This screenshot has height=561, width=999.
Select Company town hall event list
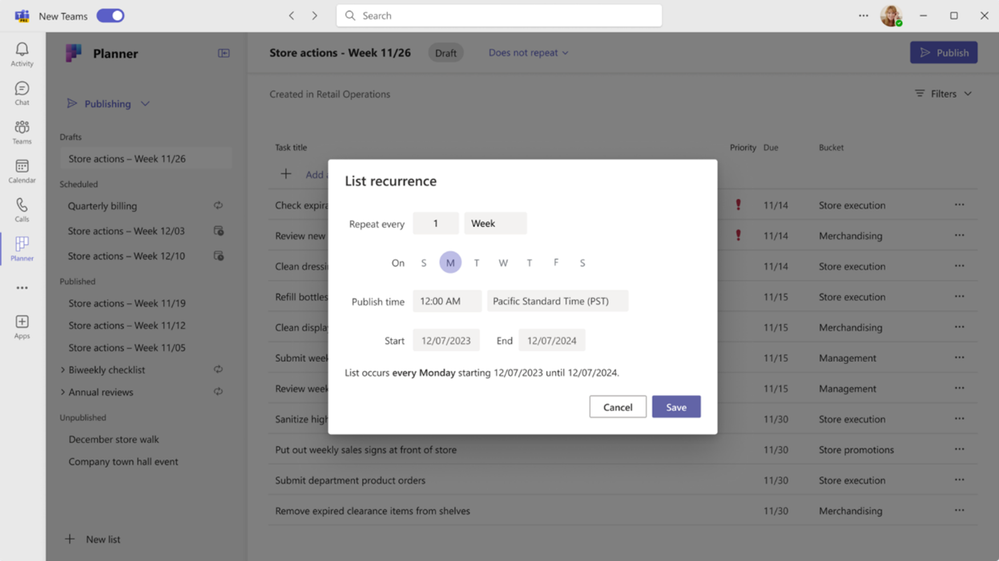124,462
